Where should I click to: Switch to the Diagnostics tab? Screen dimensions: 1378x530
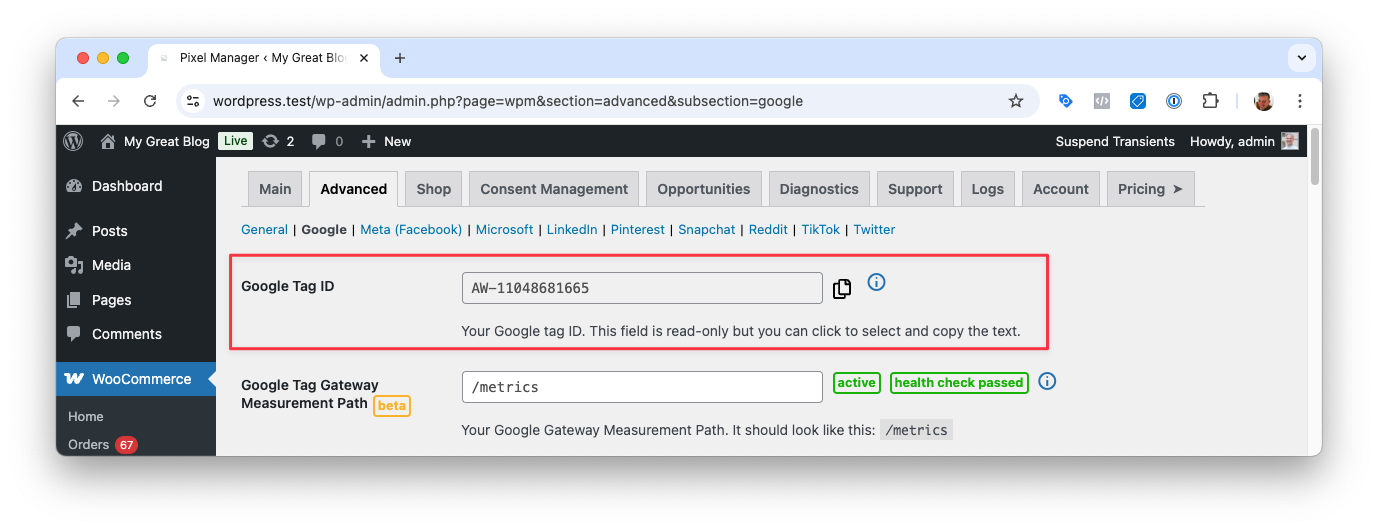click(x=819, y=189)
